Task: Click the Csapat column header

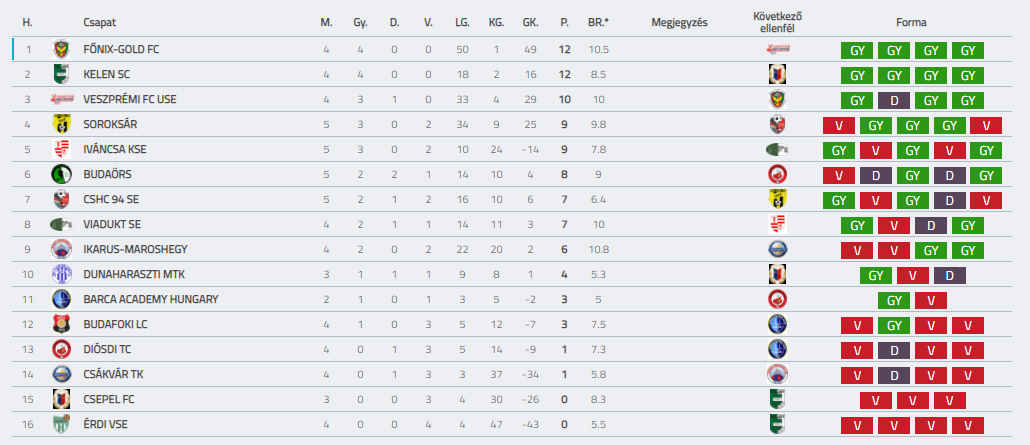Action: [x=100, y=22]
